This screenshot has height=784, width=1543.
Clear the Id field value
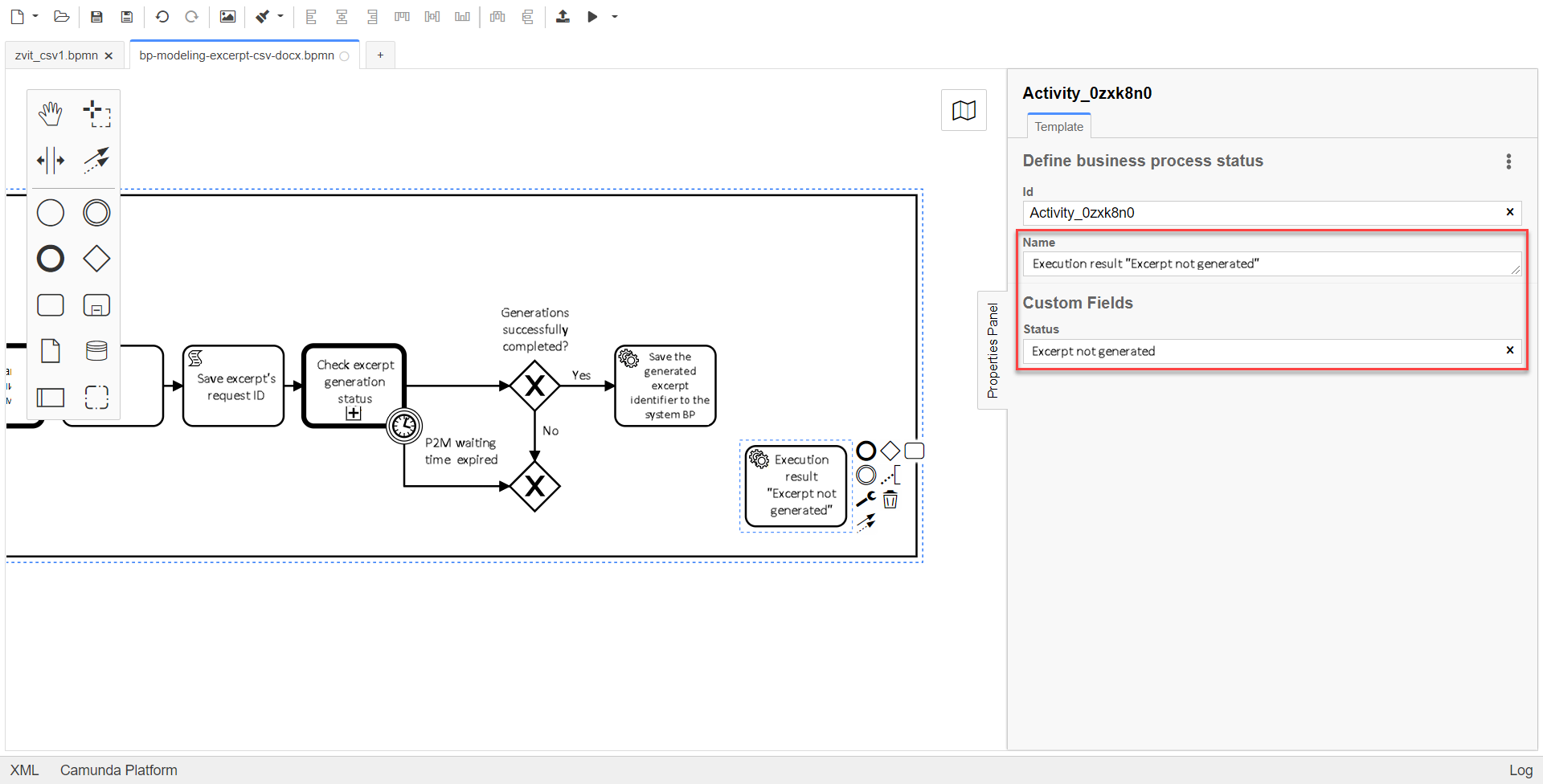click(x=1510, y=212)
